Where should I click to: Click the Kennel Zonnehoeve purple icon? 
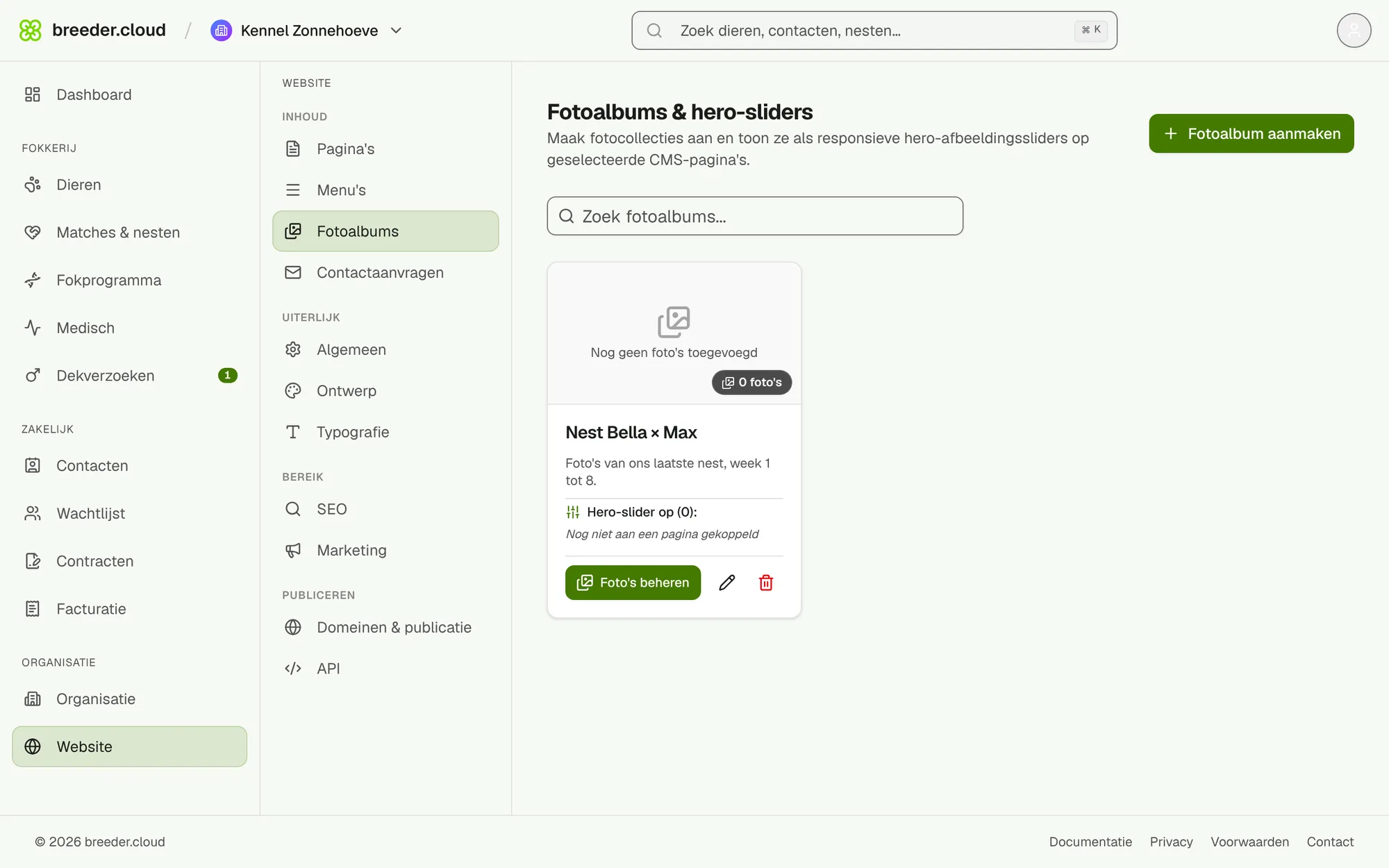click(221, 31)
